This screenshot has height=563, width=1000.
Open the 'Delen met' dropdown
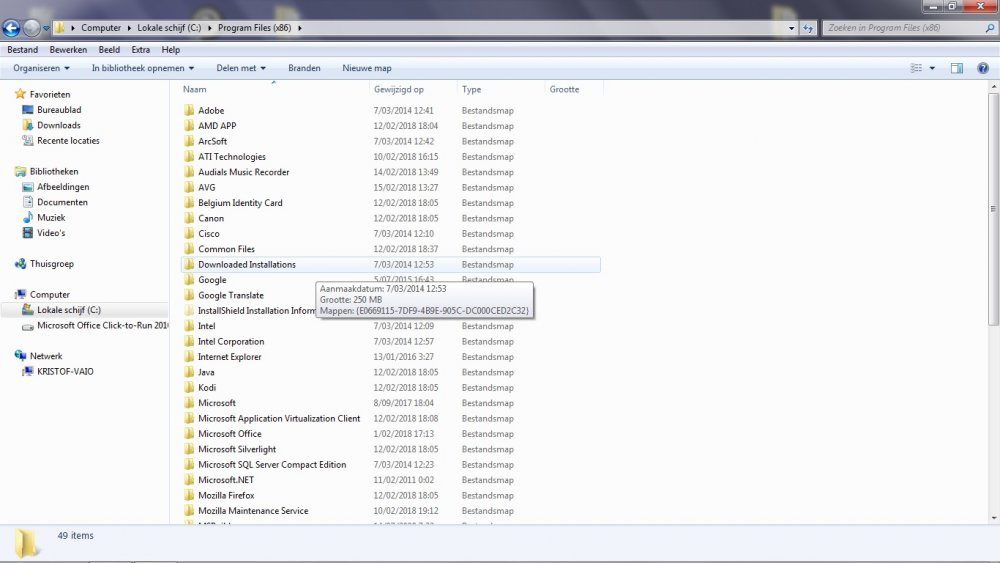240,68
